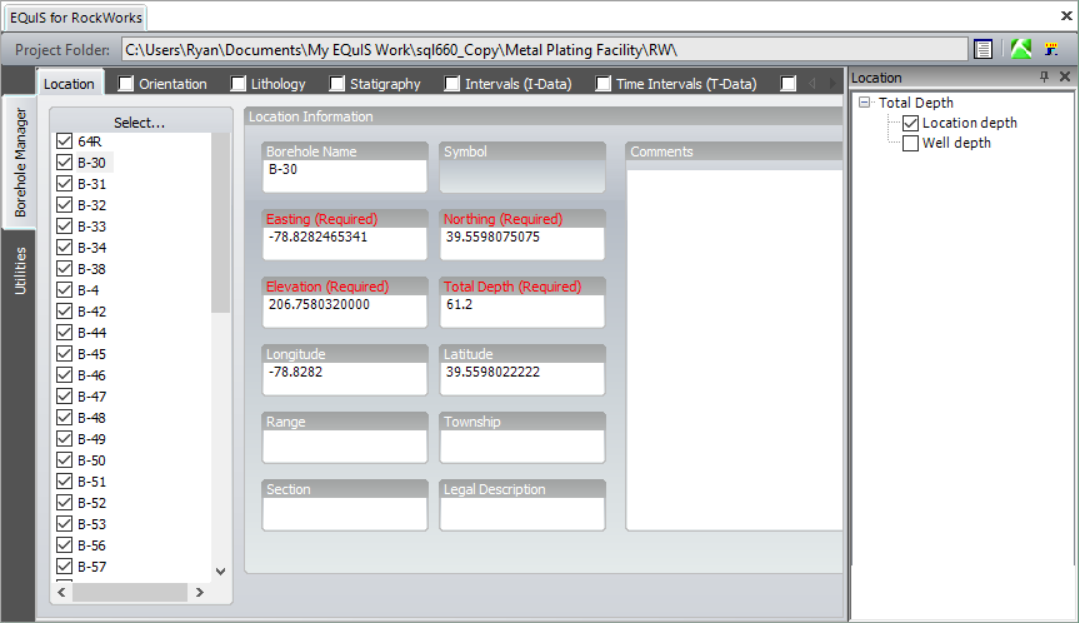Click the green RockWorks icon in toolbar

point(1021,49)
